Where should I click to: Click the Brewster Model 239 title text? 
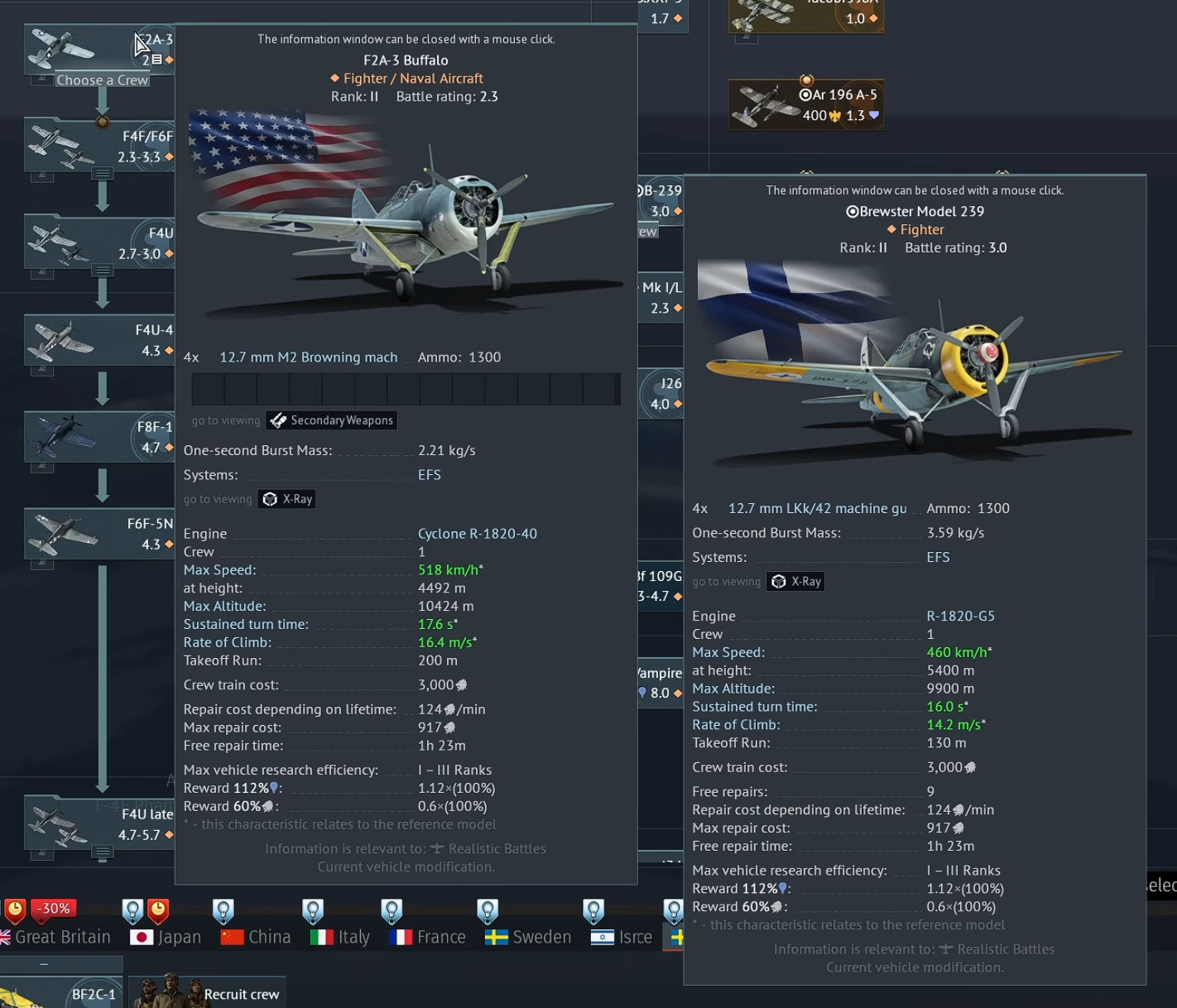coord(915,212)
